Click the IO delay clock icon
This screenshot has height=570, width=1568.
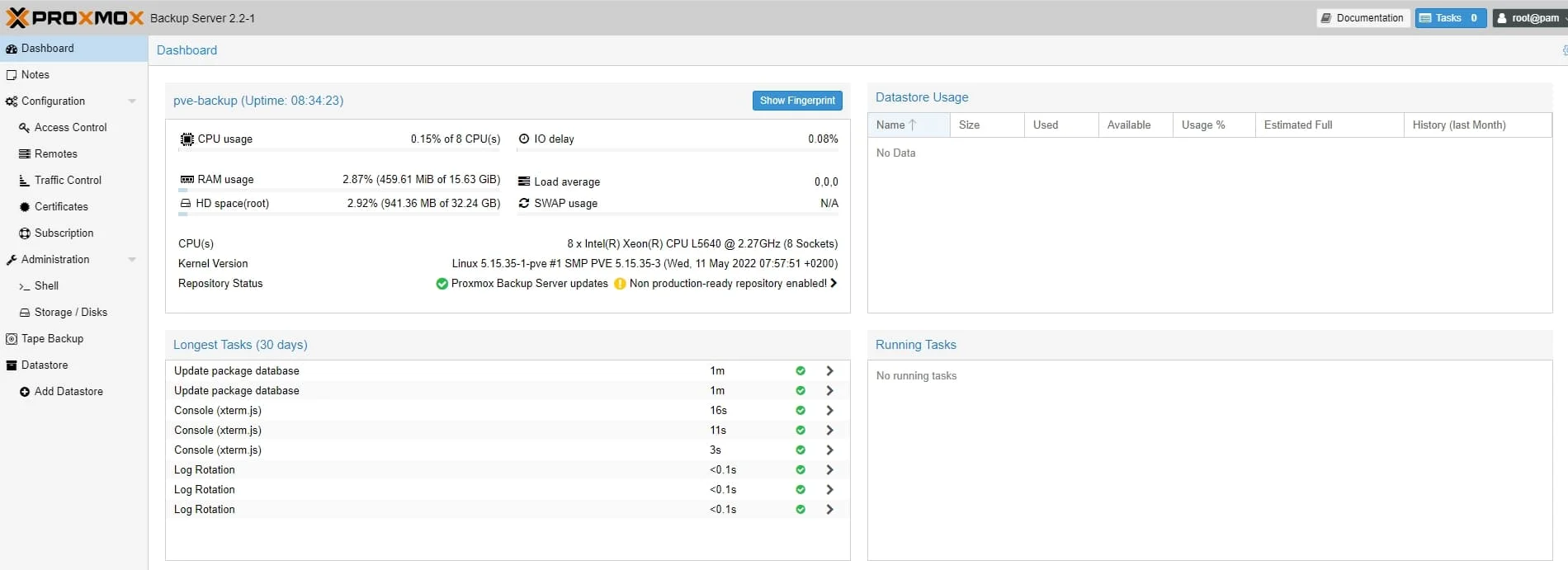(523, 139)
